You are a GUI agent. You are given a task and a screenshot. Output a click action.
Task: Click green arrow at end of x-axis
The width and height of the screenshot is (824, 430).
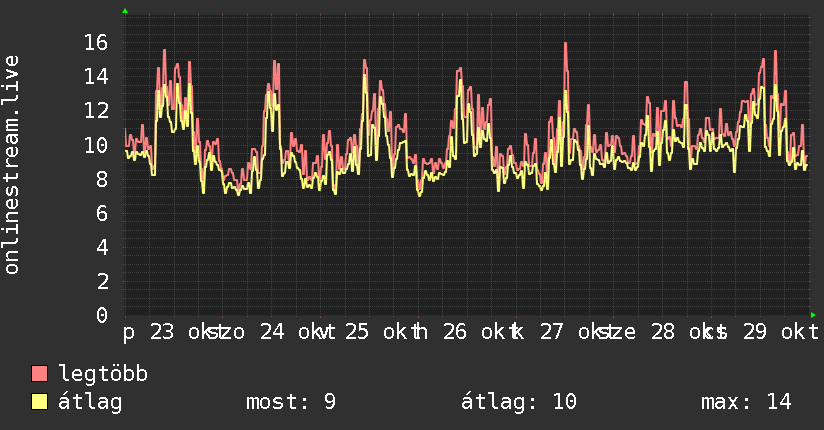click(813, 315)
